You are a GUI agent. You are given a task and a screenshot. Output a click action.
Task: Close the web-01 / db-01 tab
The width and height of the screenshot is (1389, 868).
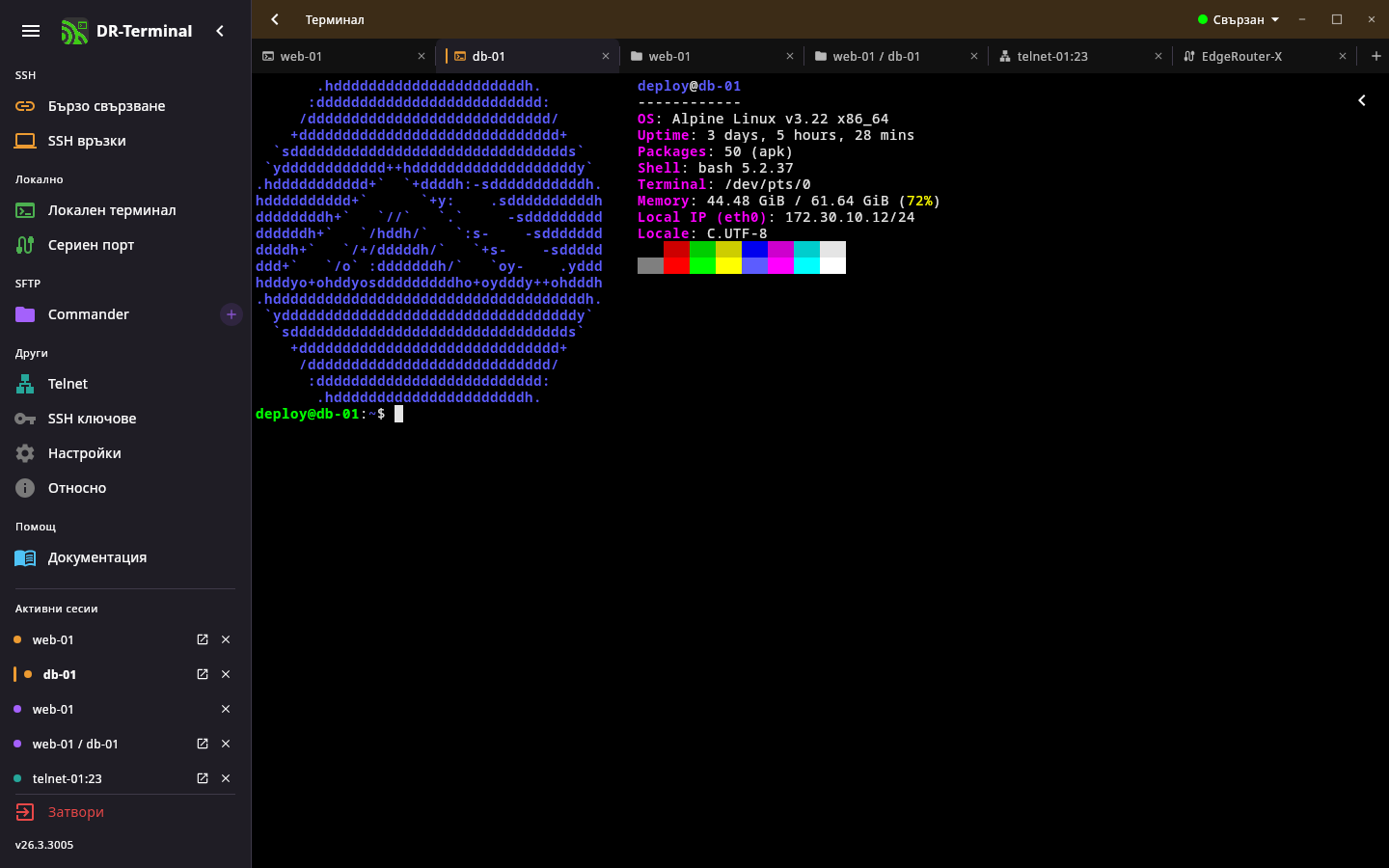tap(974, 56)
